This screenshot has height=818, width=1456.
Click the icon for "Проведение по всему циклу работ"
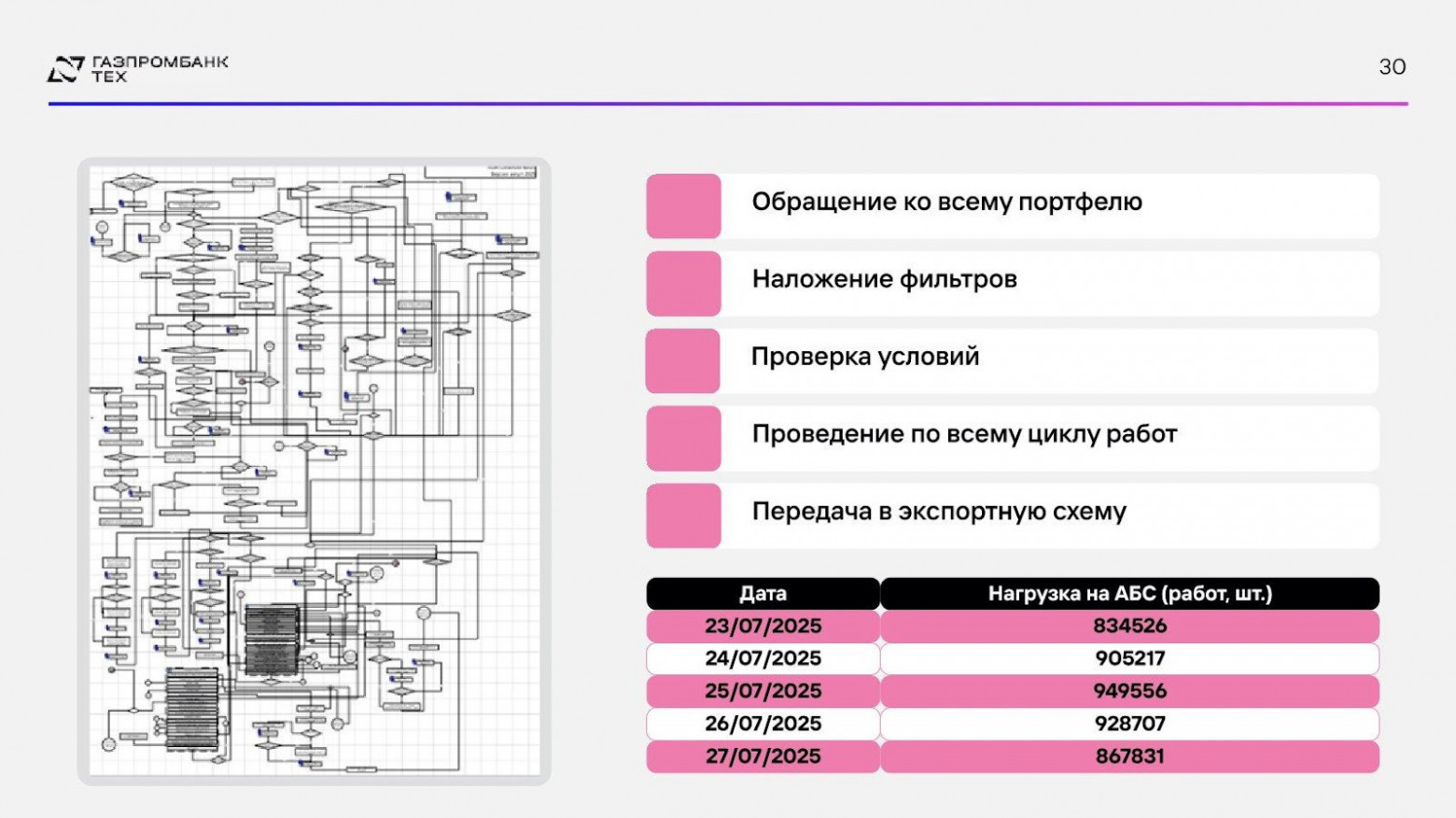coord(682,439)
